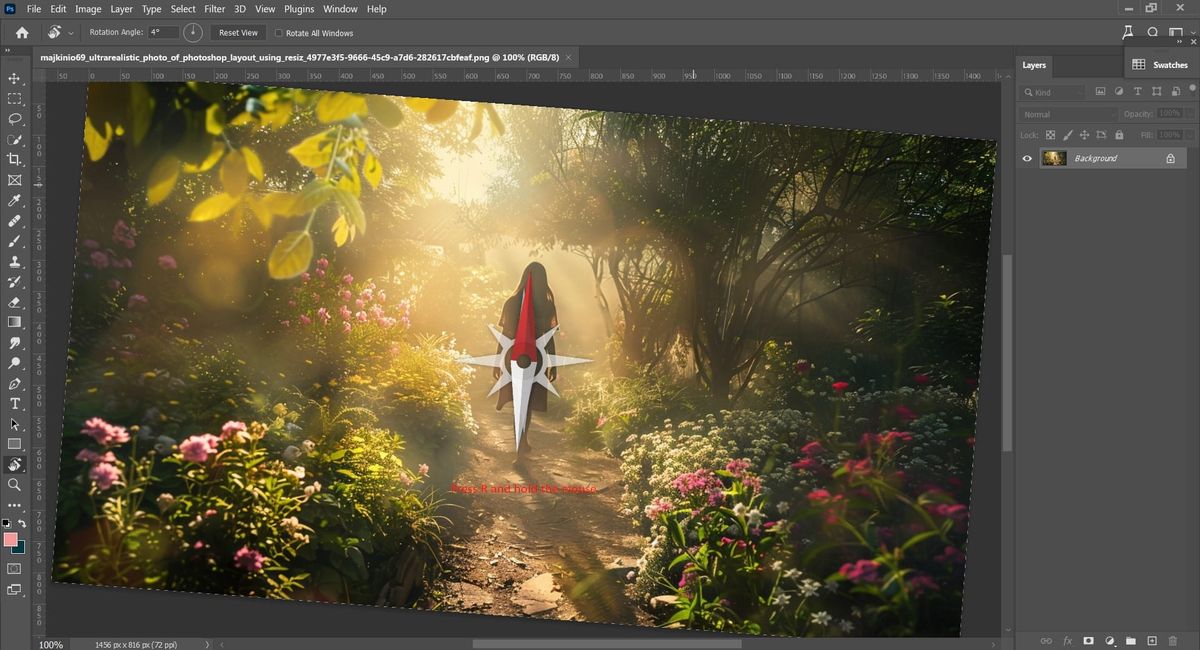
Task: Open the Edit Toolbar three-dots menu
Action: coord(14,506)
